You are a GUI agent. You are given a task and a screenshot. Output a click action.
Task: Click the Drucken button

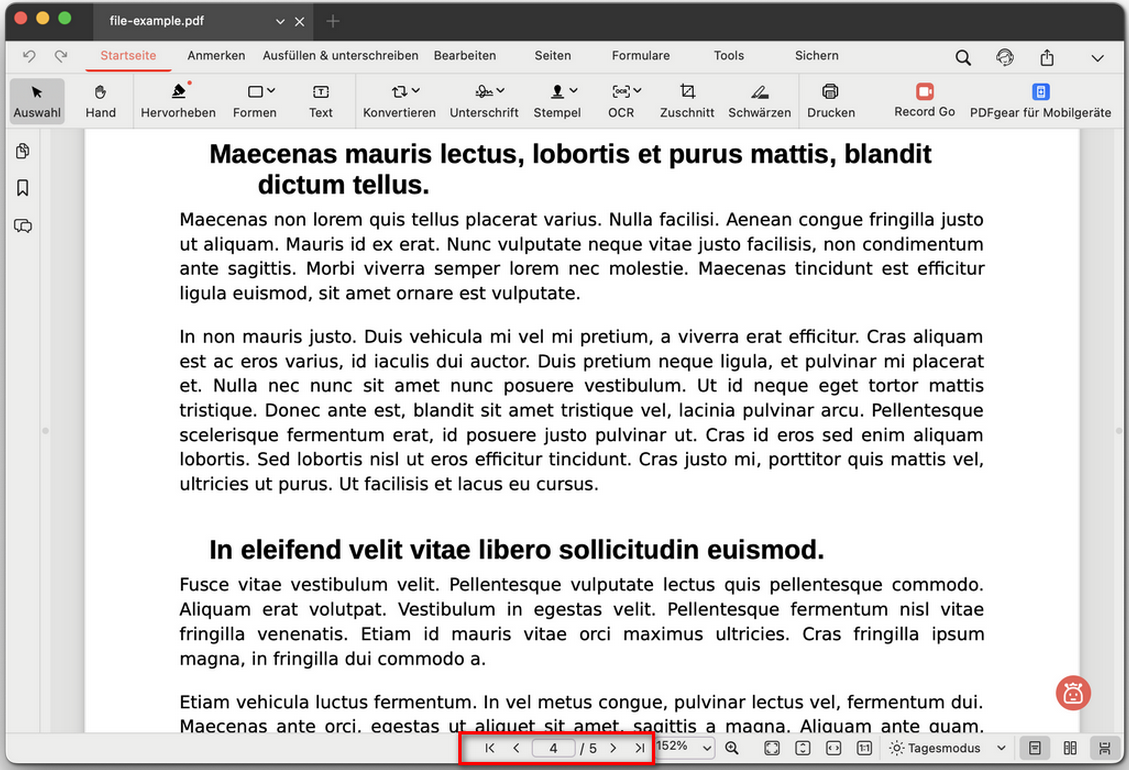(830, 100)
